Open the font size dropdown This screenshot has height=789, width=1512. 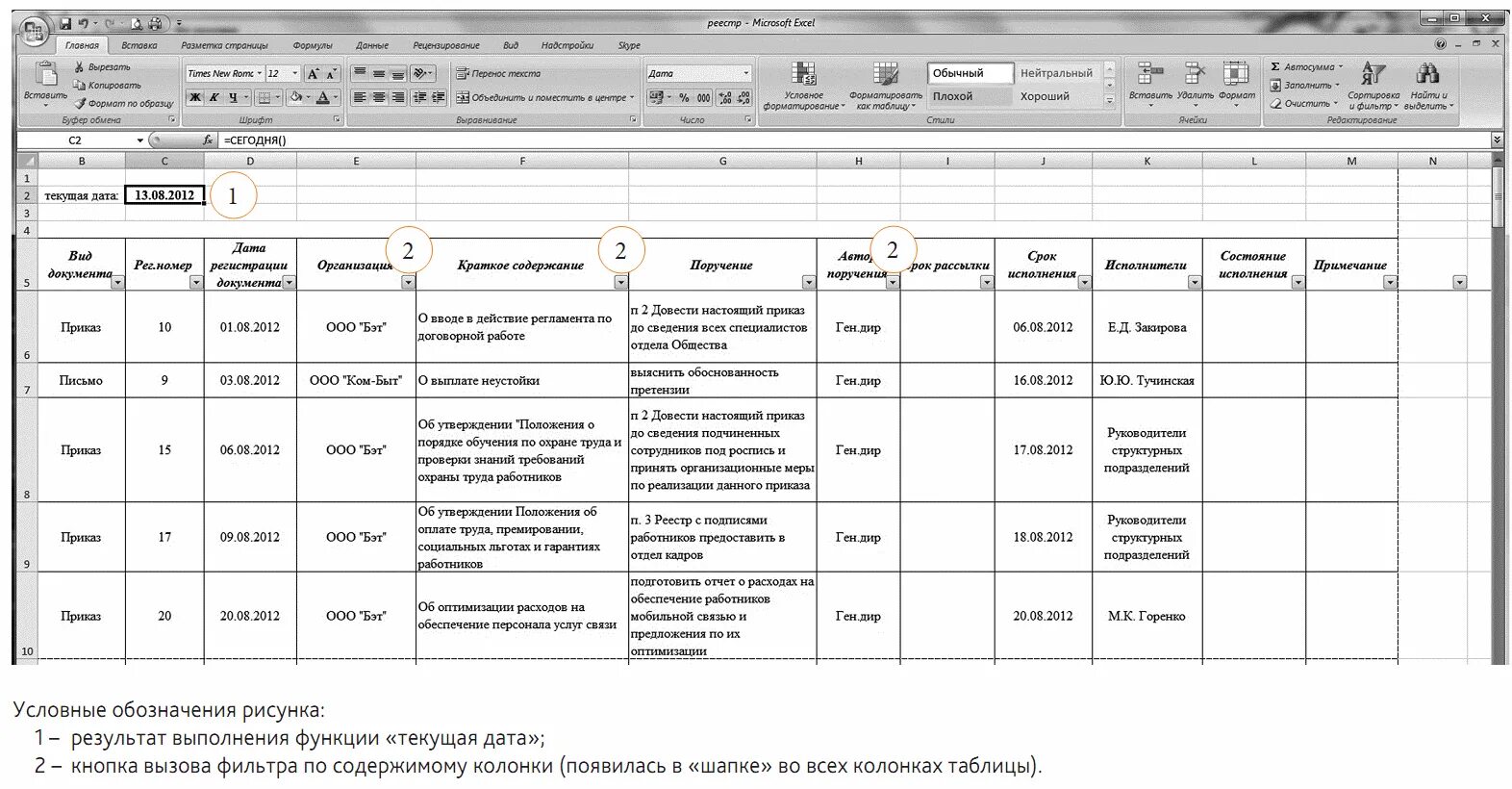point(295,73)
